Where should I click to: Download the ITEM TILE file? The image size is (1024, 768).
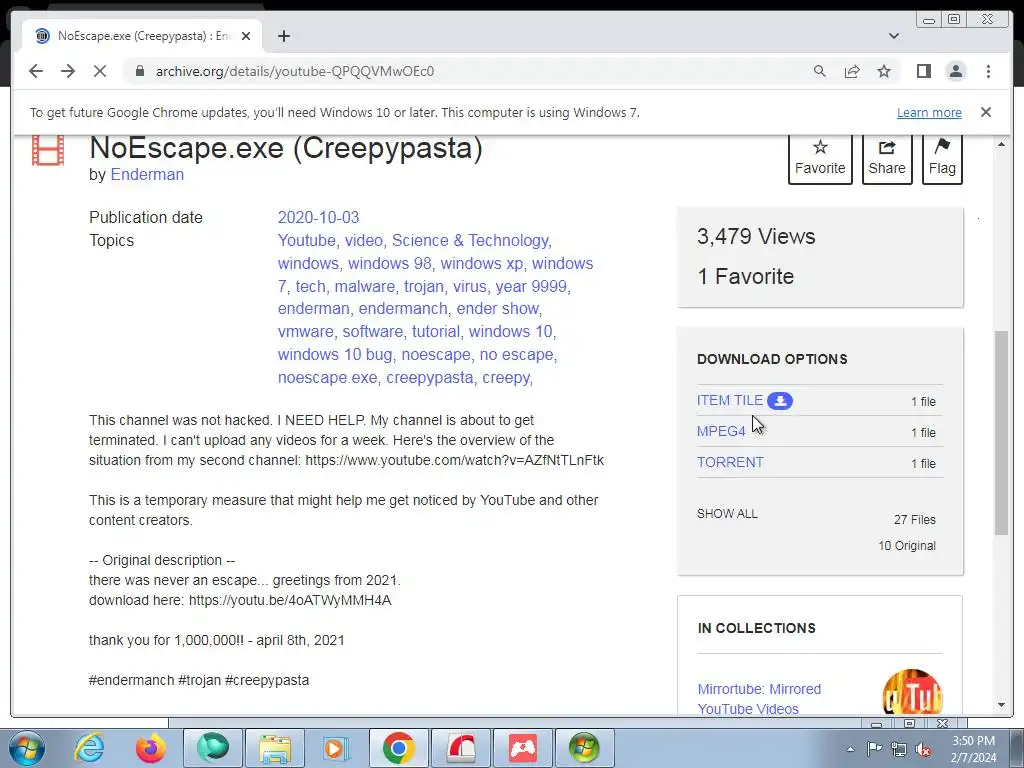[729, 400]
